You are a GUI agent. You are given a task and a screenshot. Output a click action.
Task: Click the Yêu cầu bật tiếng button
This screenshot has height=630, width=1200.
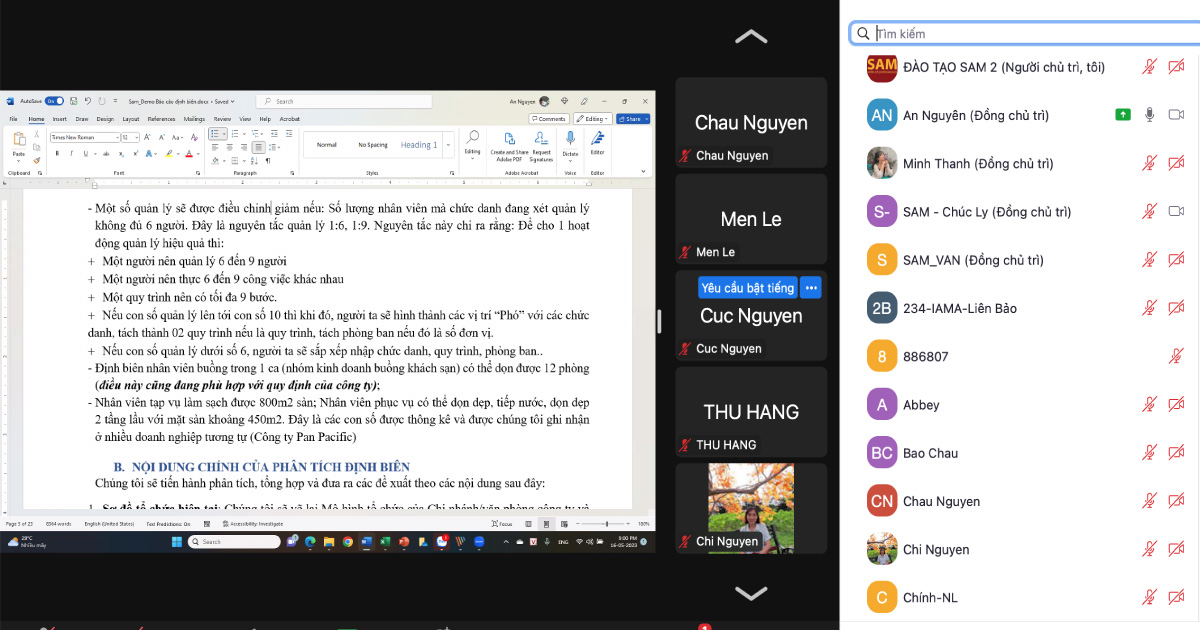(x=747, y=288)
